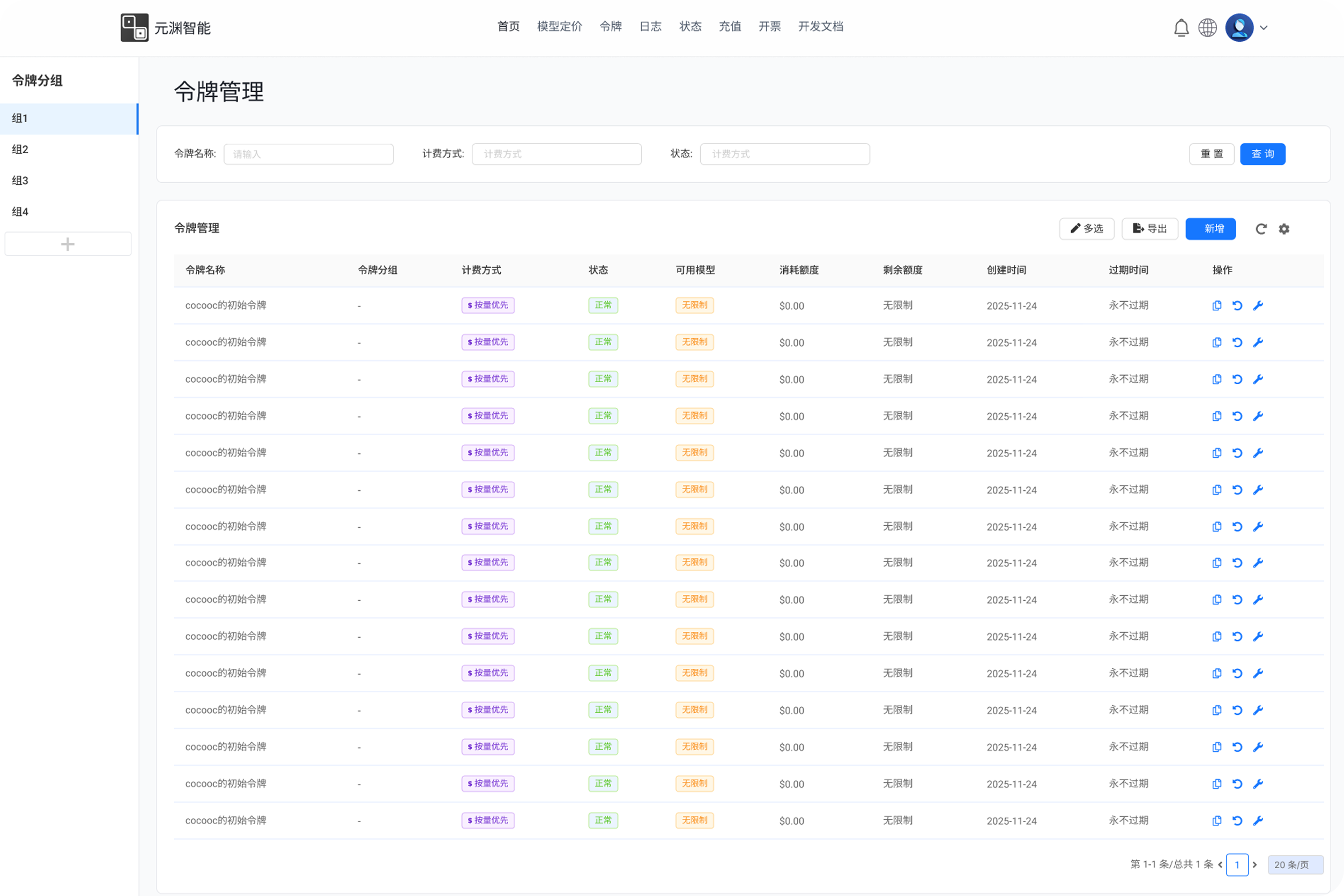Focus the 令牌名称 input field
Image resolution: width=1344 pixels, height=896 pixels.
point(308,154)
